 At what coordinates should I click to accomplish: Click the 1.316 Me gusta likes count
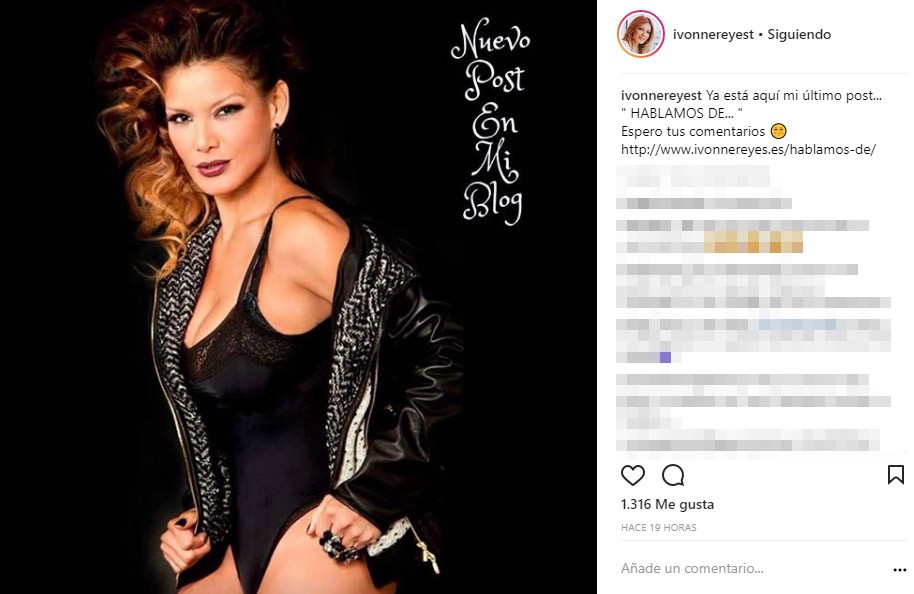click(x=667, y=504)
